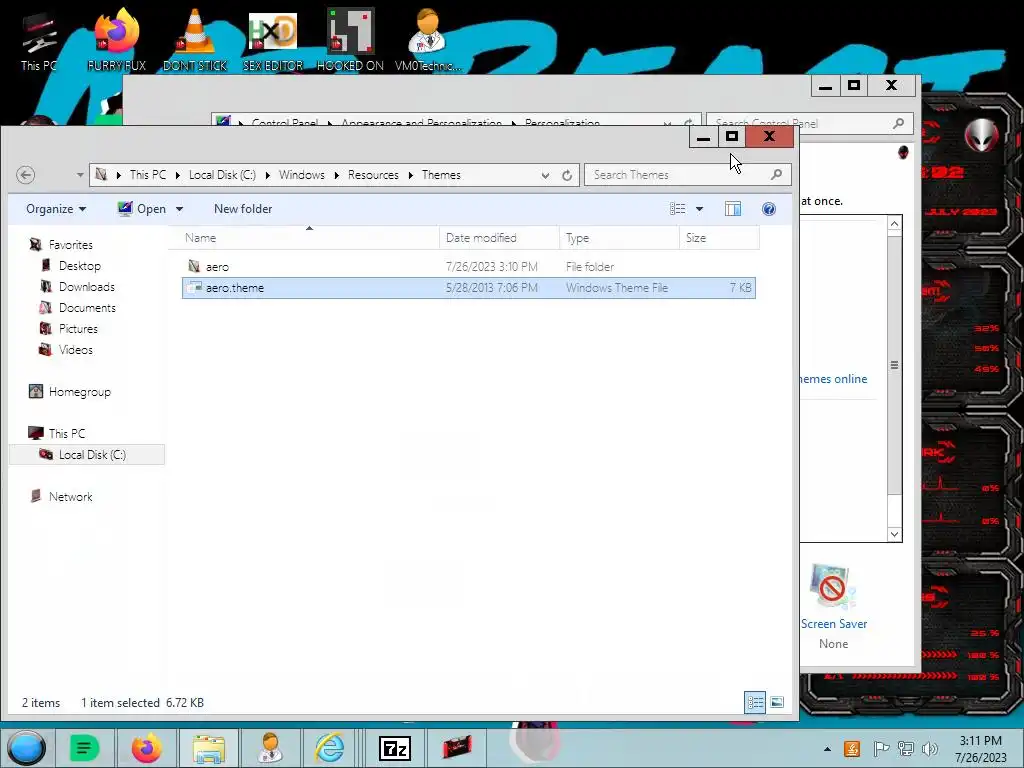Toggle the preview pane icon
The height and width of the screenshot is (768, 1024).
733,208
